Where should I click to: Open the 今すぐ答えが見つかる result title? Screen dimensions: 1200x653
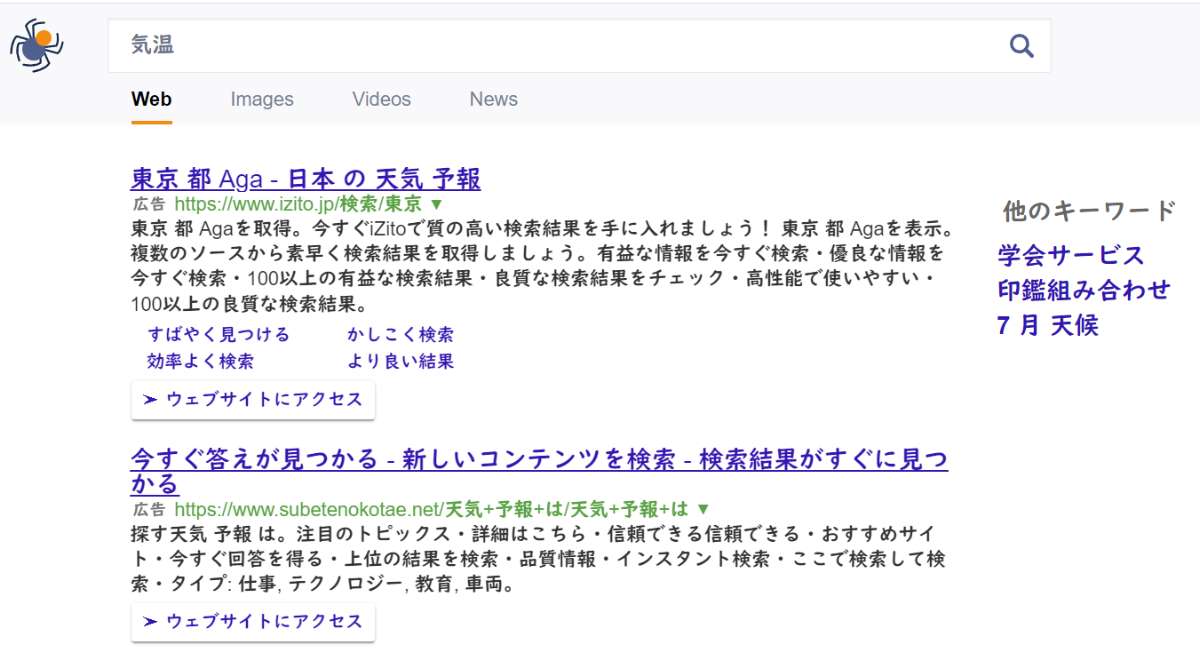[x=538, y=460]
